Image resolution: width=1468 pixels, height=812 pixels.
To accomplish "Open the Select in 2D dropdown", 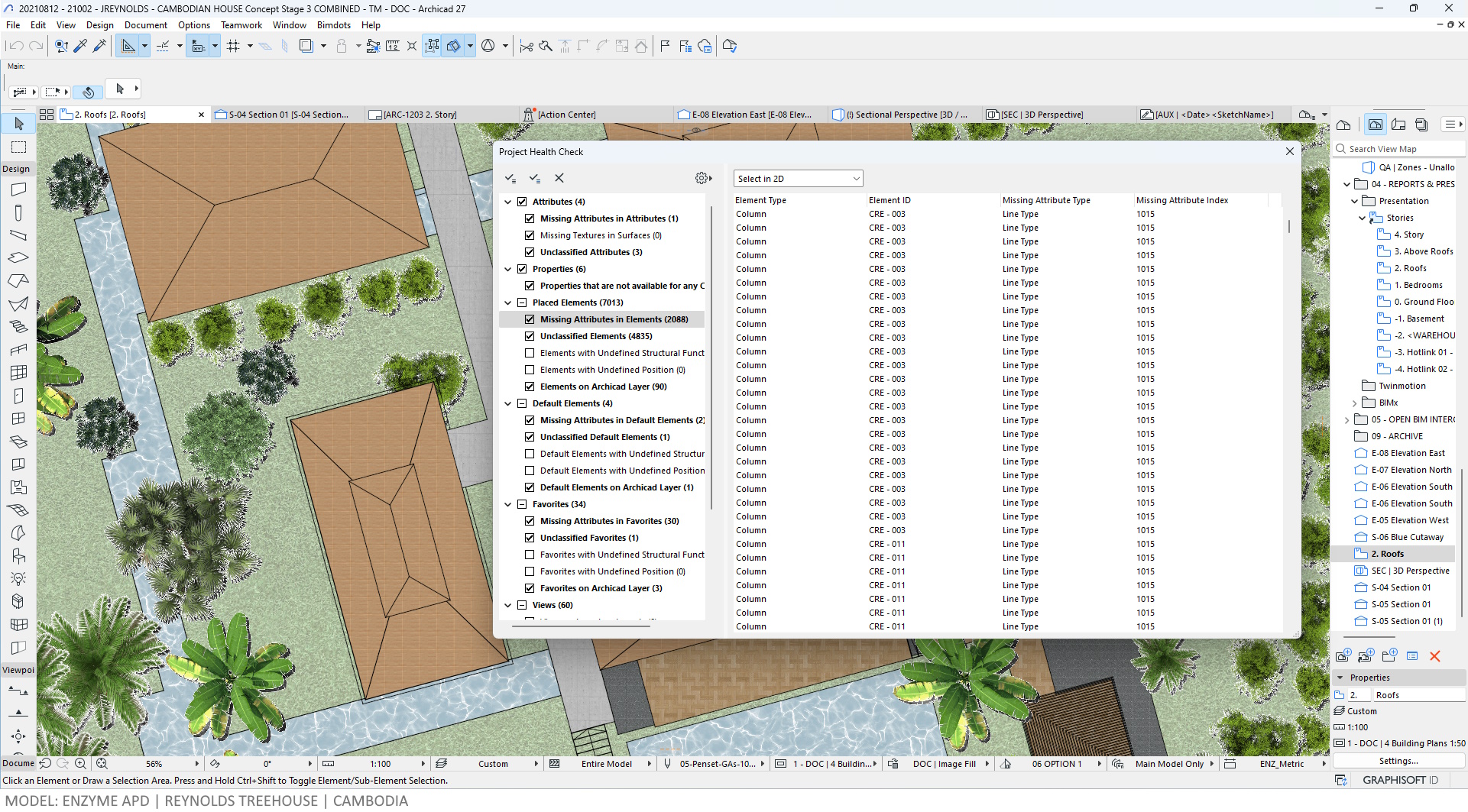I will pyautogui.click(x=798, y=179).
